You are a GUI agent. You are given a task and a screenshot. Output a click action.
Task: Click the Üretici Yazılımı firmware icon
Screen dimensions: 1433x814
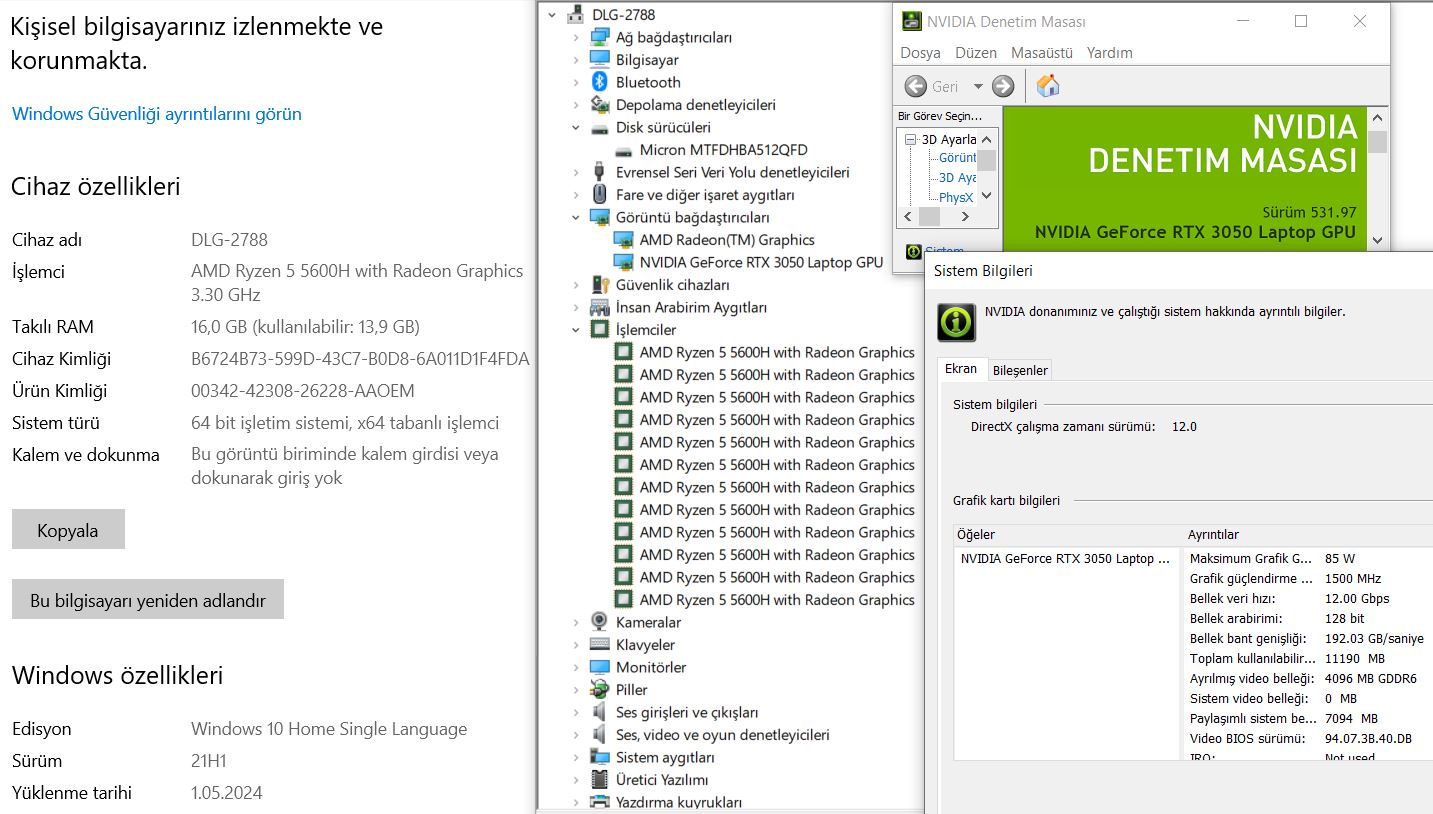tap(599, 779)
